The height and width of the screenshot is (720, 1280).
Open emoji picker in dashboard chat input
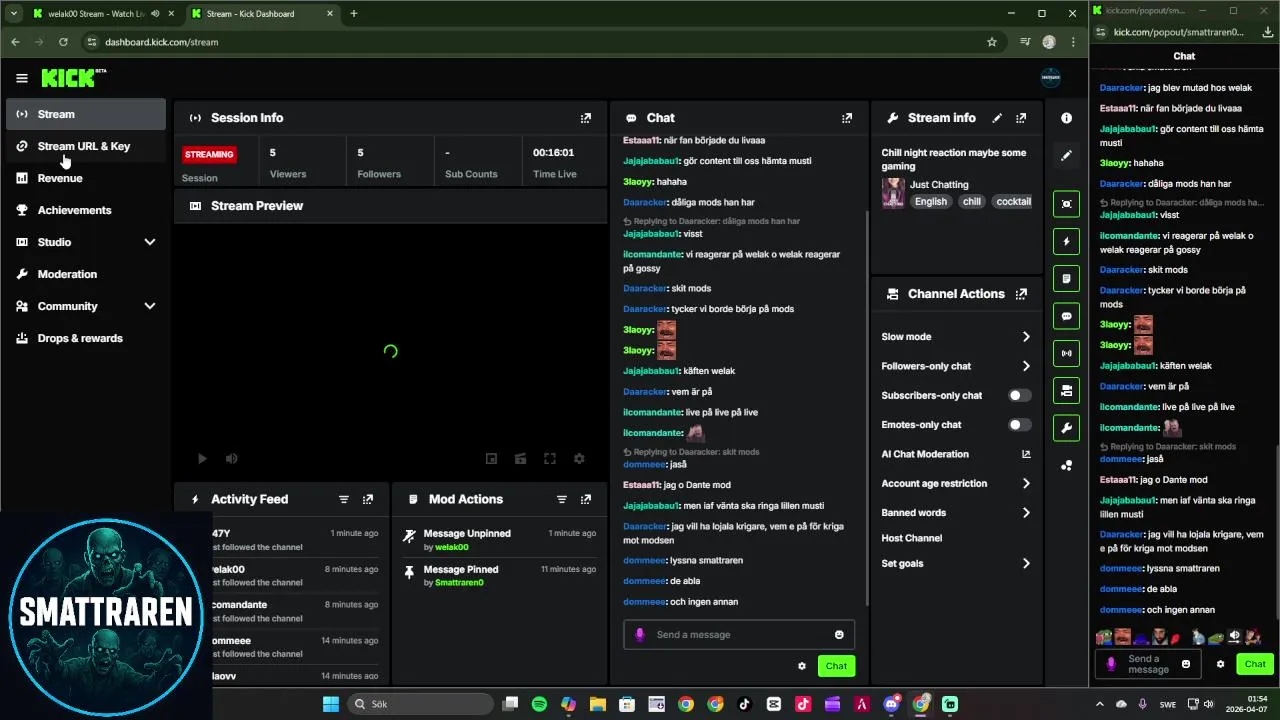click(839, 635)
